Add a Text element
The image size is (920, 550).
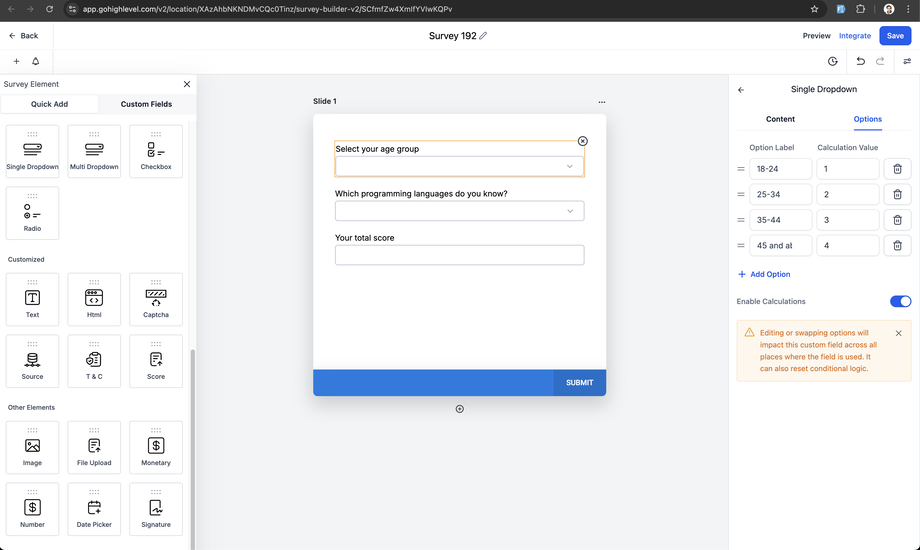pos(32,299)
